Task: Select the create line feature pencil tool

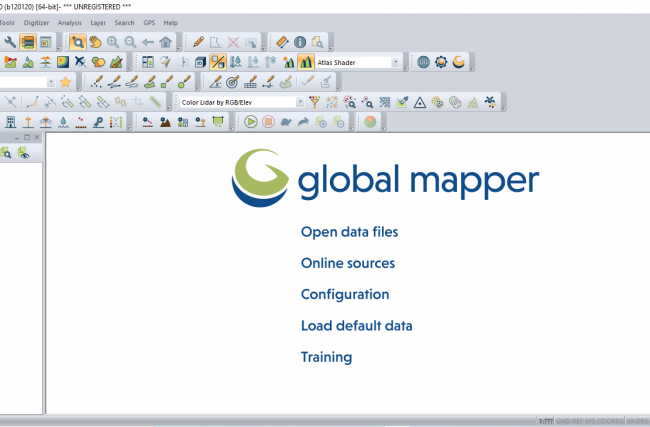Action: (x=114, y=82)
